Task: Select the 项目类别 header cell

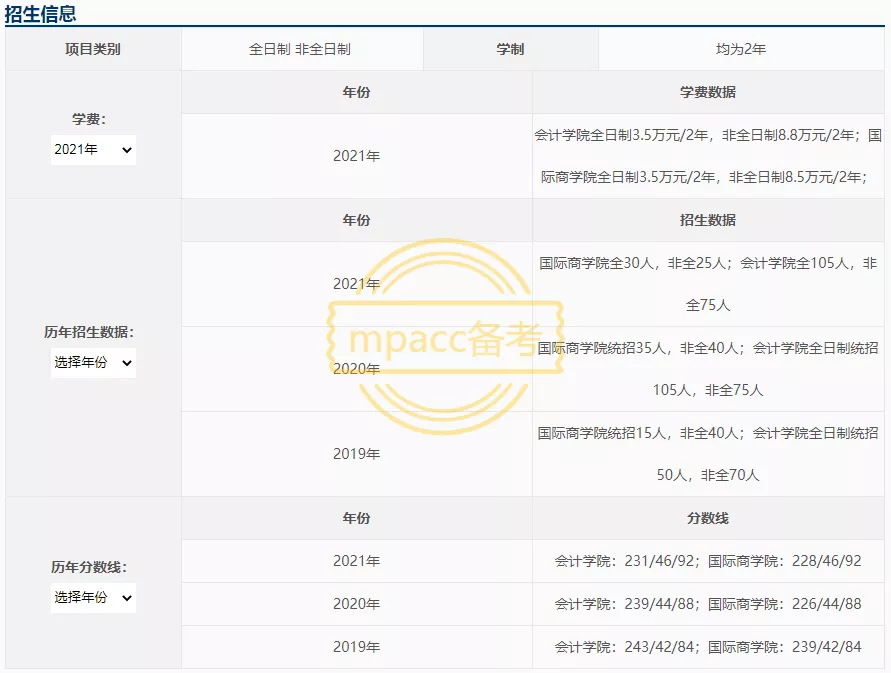Action: click(93, 48)
